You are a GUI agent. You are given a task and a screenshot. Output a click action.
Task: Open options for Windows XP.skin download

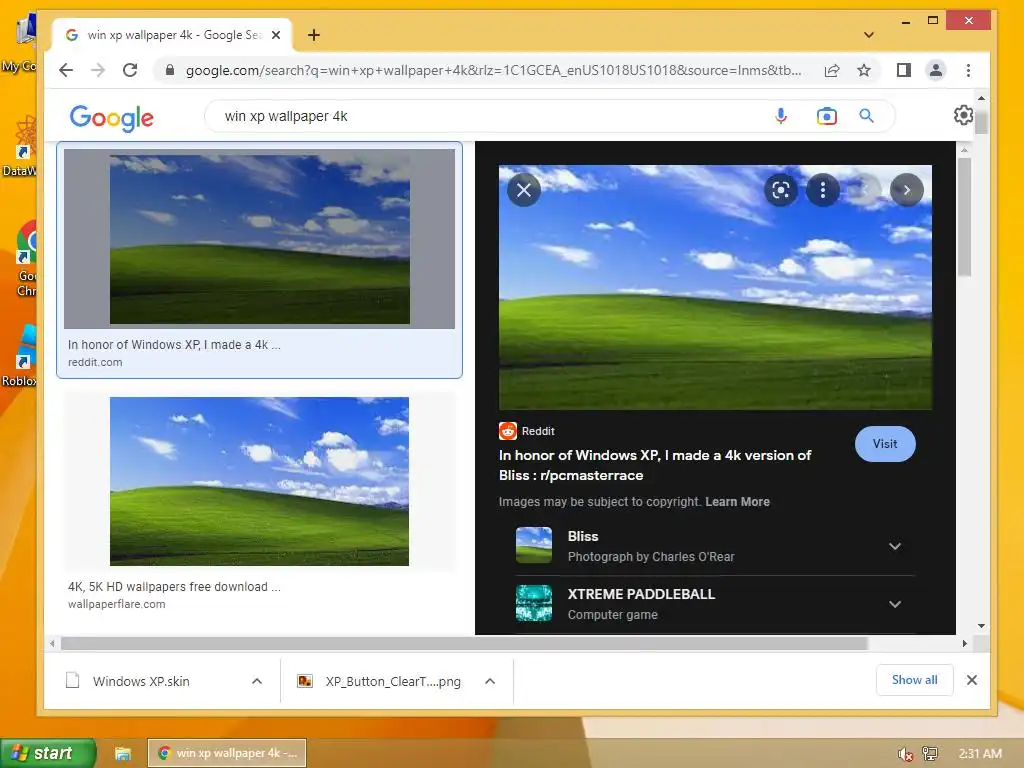(x=257, y=681)
